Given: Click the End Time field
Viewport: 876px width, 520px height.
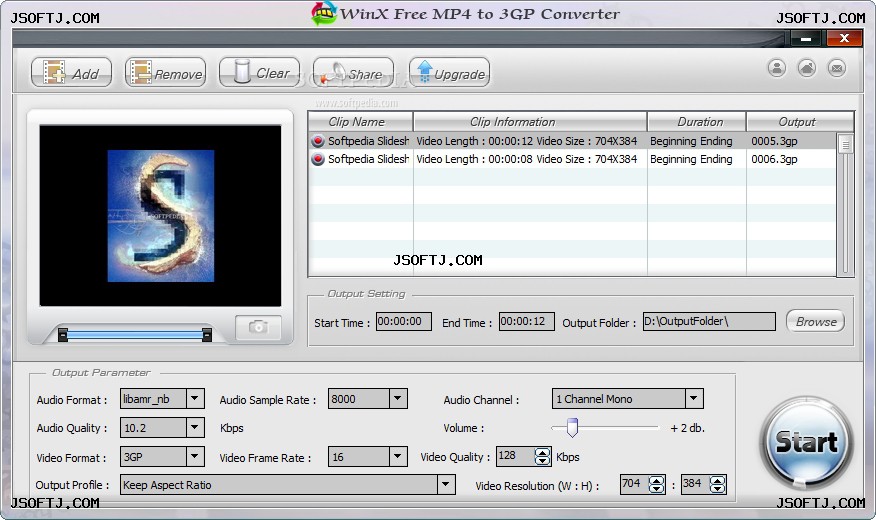Looking at the screenshot, I should pyautogui.click(x=526, y=321).
